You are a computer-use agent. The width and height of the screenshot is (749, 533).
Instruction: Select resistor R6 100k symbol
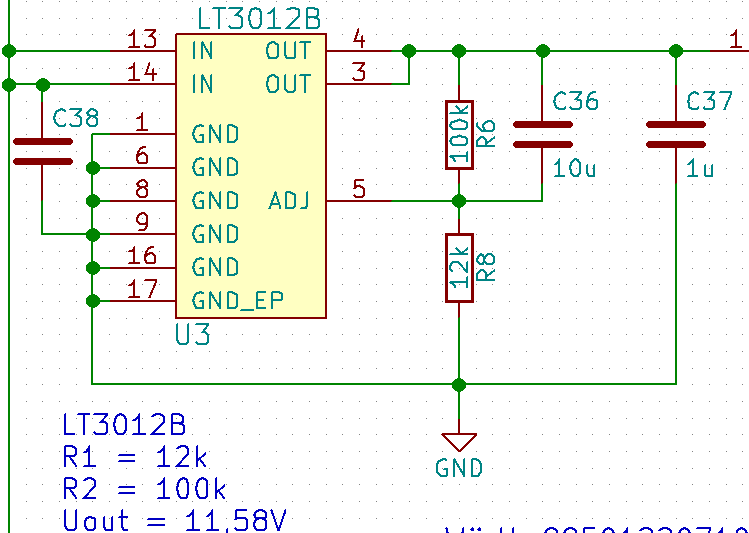(459, 135)
